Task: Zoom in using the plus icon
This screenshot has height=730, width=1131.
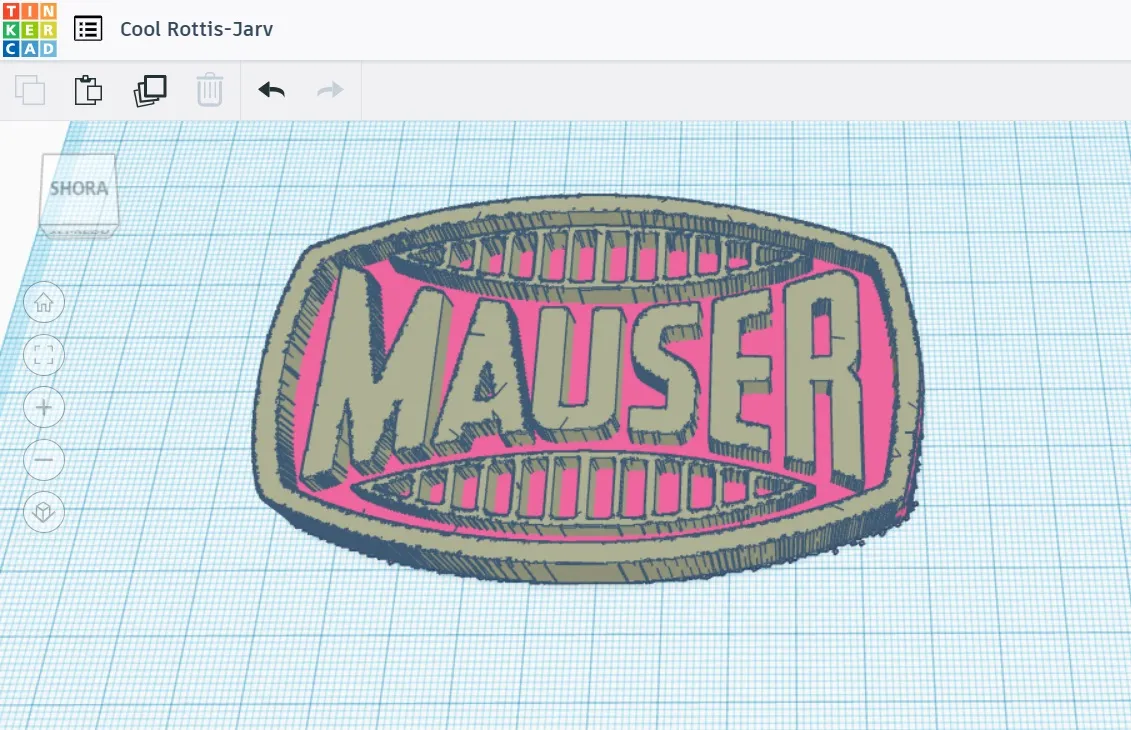Action: click(x=43, y=407)
